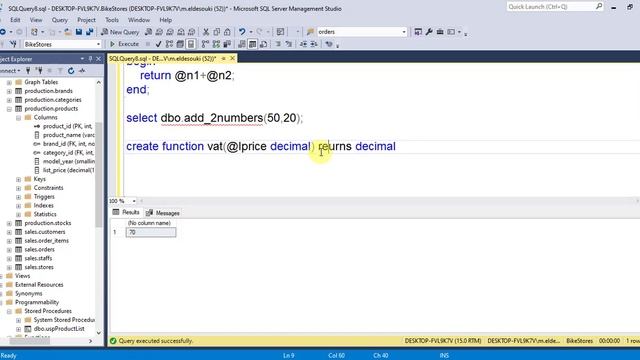
Task: Open the Project menu
Action: tap(86, 20)
